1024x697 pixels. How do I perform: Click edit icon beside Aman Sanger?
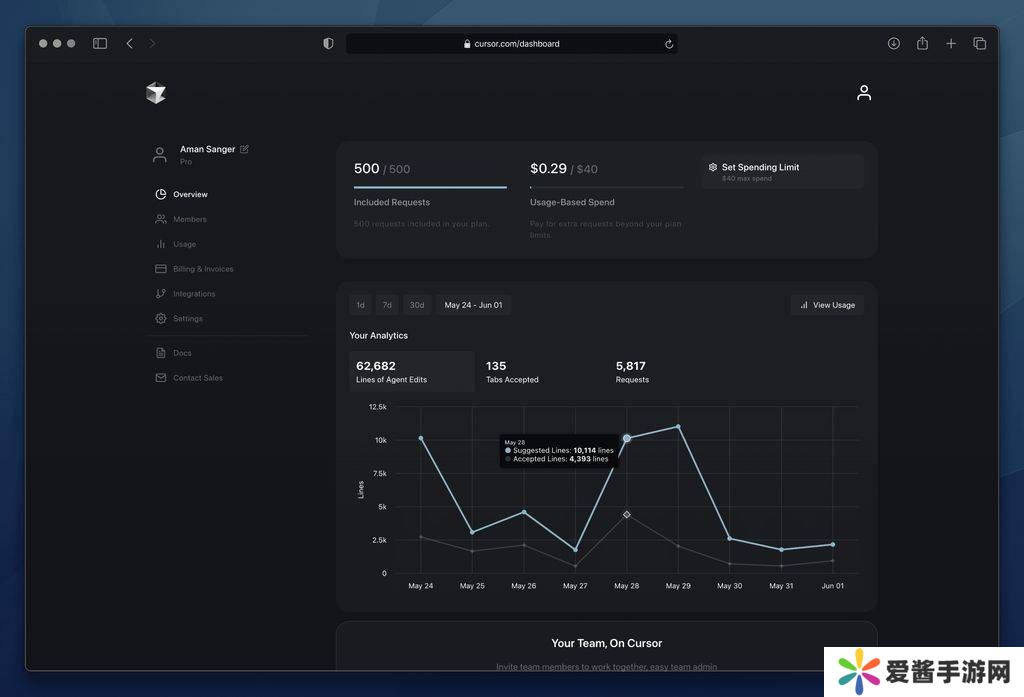245,149
